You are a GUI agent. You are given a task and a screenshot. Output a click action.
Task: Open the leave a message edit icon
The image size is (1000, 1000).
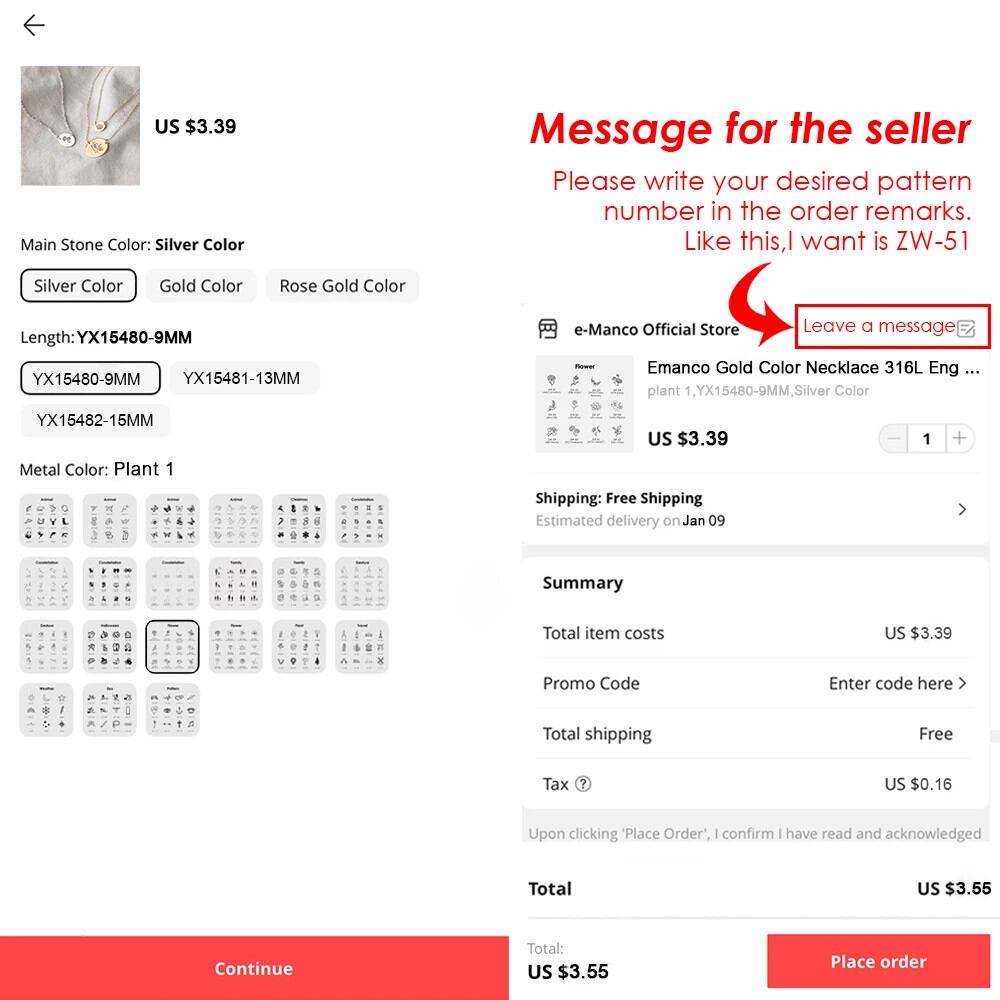pyautogui.click(x=966, y=328)
